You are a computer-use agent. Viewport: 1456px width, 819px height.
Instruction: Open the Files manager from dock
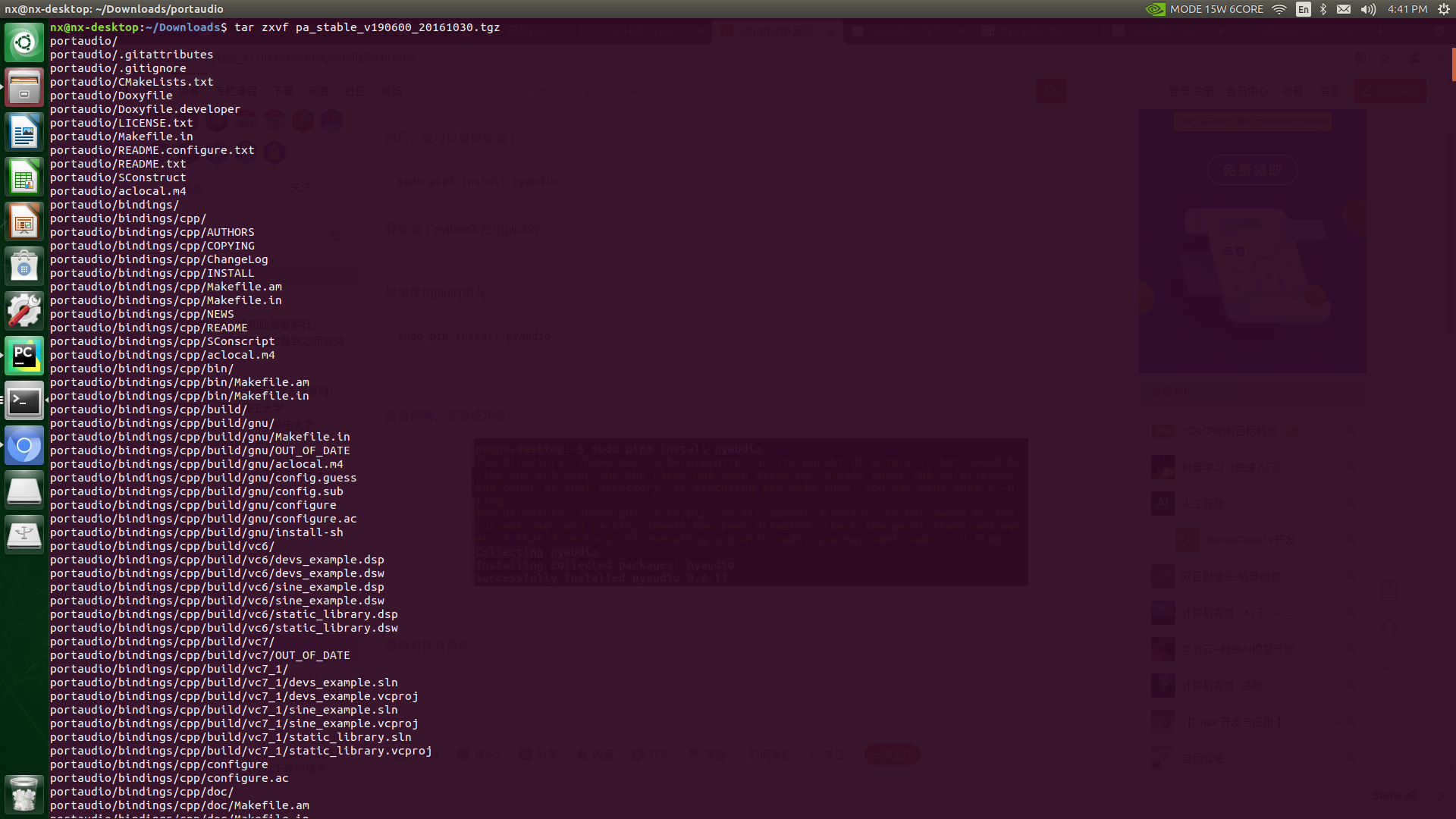tap(24, 87)
